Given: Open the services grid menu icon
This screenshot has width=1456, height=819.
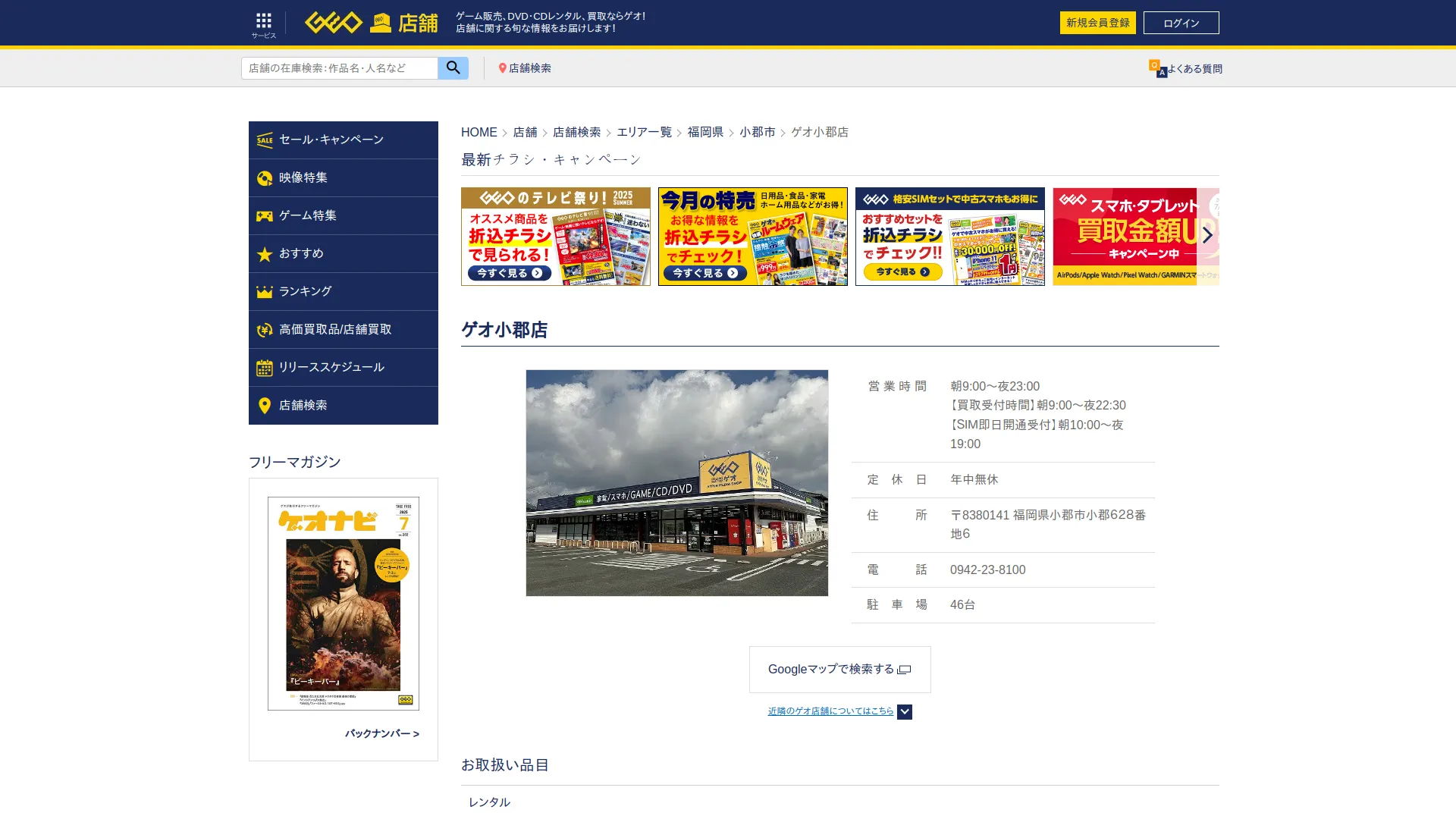Looking at the screenshot, I should pos(263,20).
